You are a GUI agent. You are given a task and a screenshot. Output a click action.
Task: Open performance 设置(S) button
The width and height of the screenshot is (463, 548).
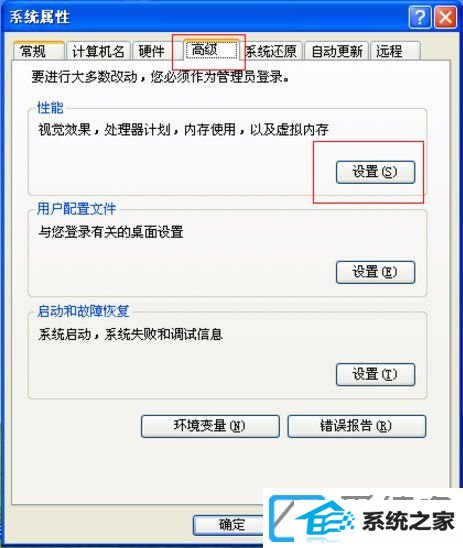click(375, 172)
